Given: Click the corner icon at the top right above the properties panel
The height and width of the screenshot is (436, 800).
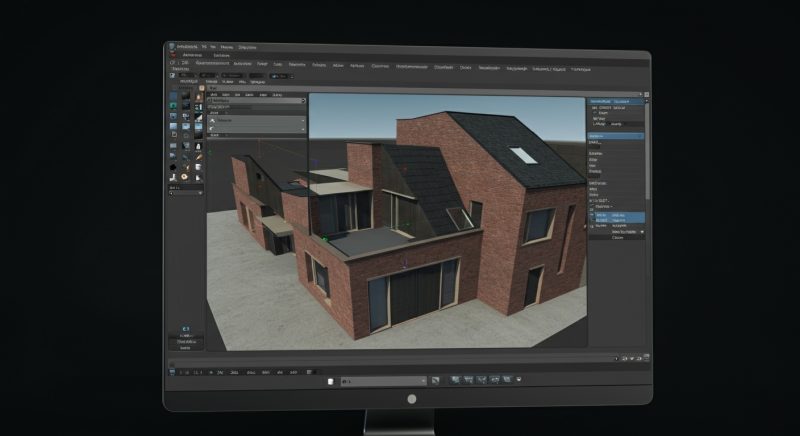Looking at the screenshot, I should 646,95.
